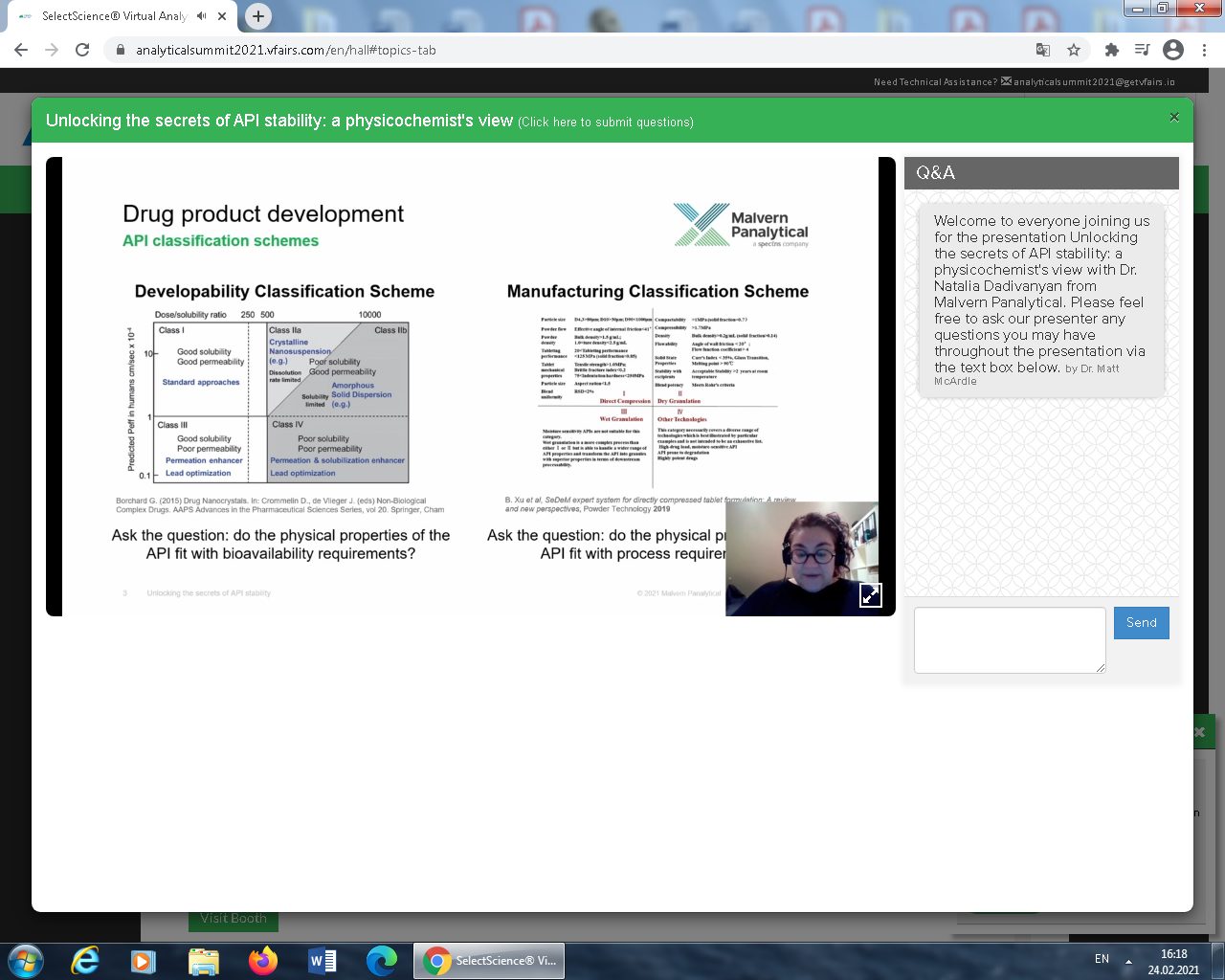Expand the presenter video to fullscreen
Viewport: 1225px width, 980px height.
[870, 594]
